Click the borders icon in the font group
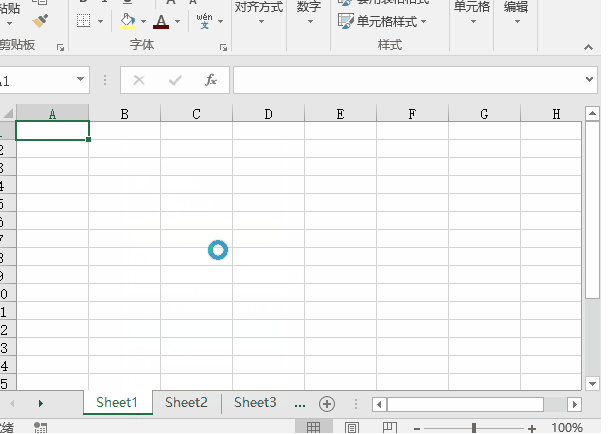The width and height of the screenshot is (608, 434). [x=84, y=21]
